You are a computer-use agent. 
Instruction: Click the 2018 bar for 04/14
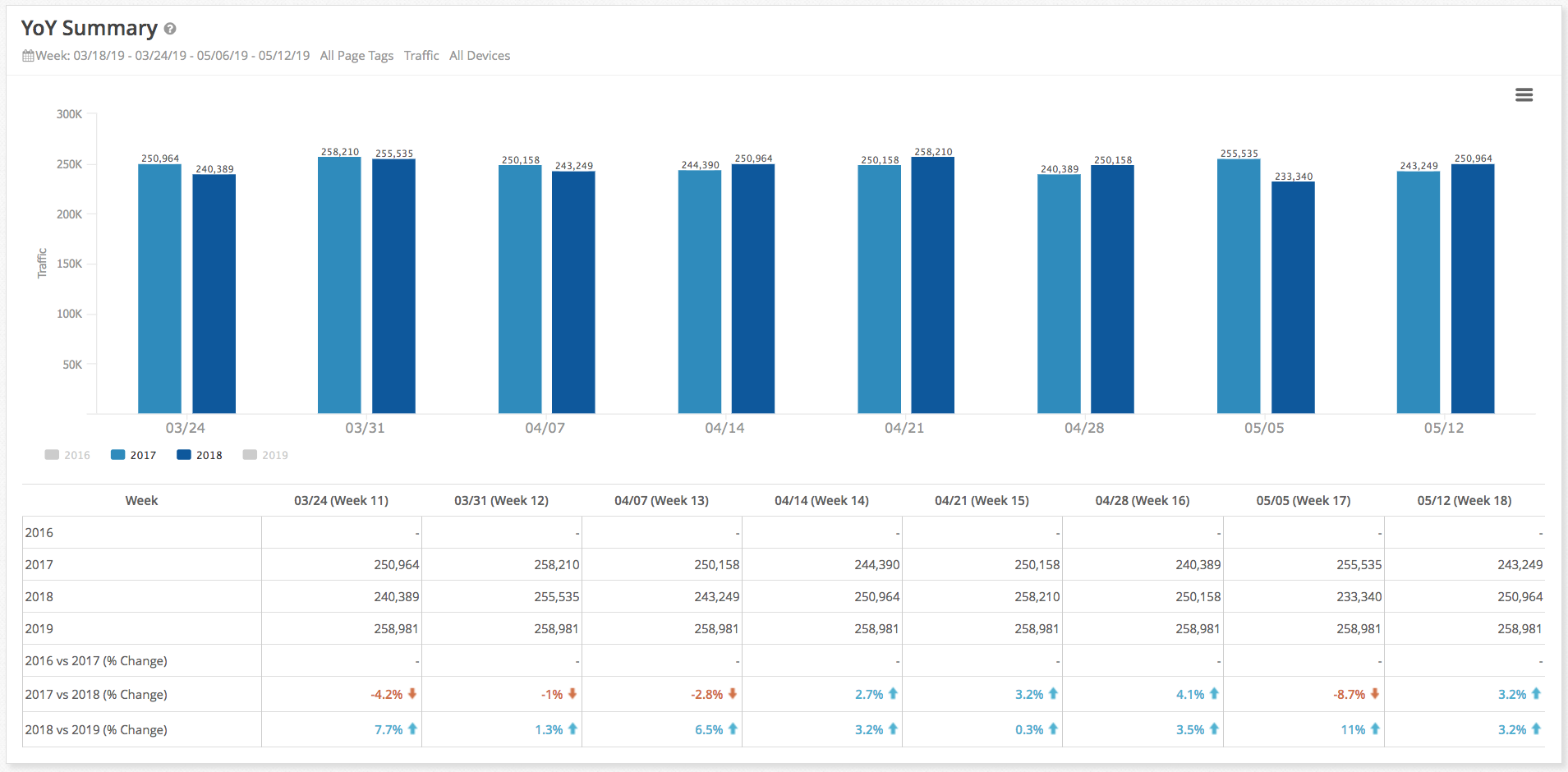753,288
